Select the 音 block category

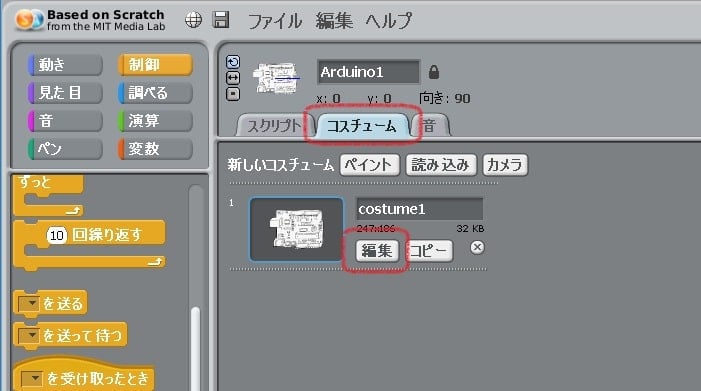65,121
